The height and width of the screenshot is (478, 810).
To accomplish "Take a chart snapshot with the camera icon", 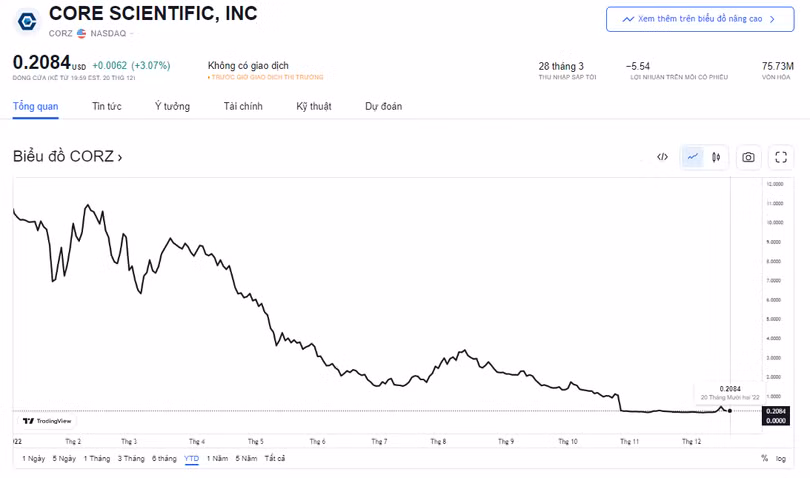I will click(x=748, y=157).
